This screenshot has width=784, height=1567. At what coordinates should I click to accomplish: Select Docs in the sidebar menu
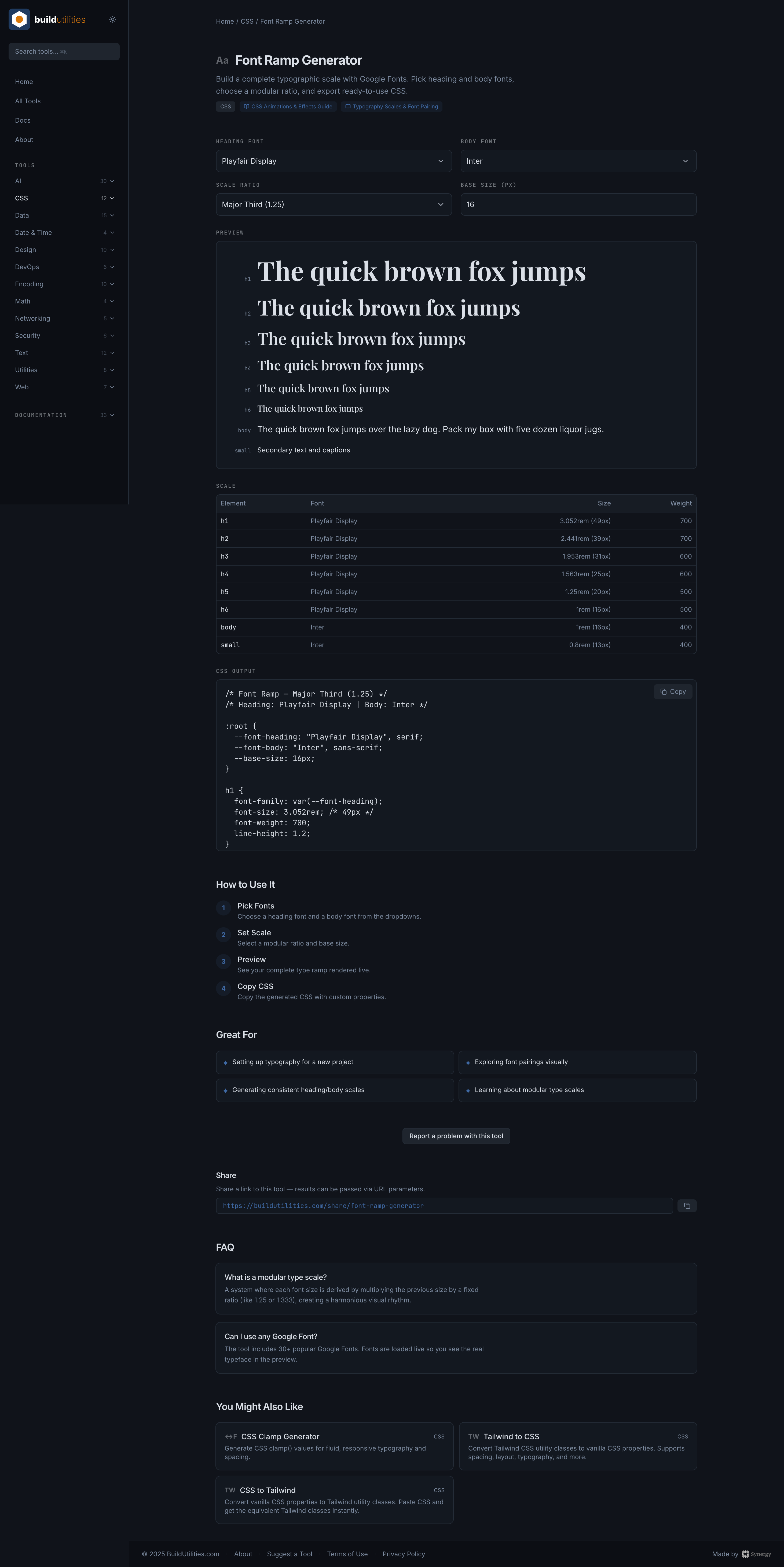[x=23, y=120]
